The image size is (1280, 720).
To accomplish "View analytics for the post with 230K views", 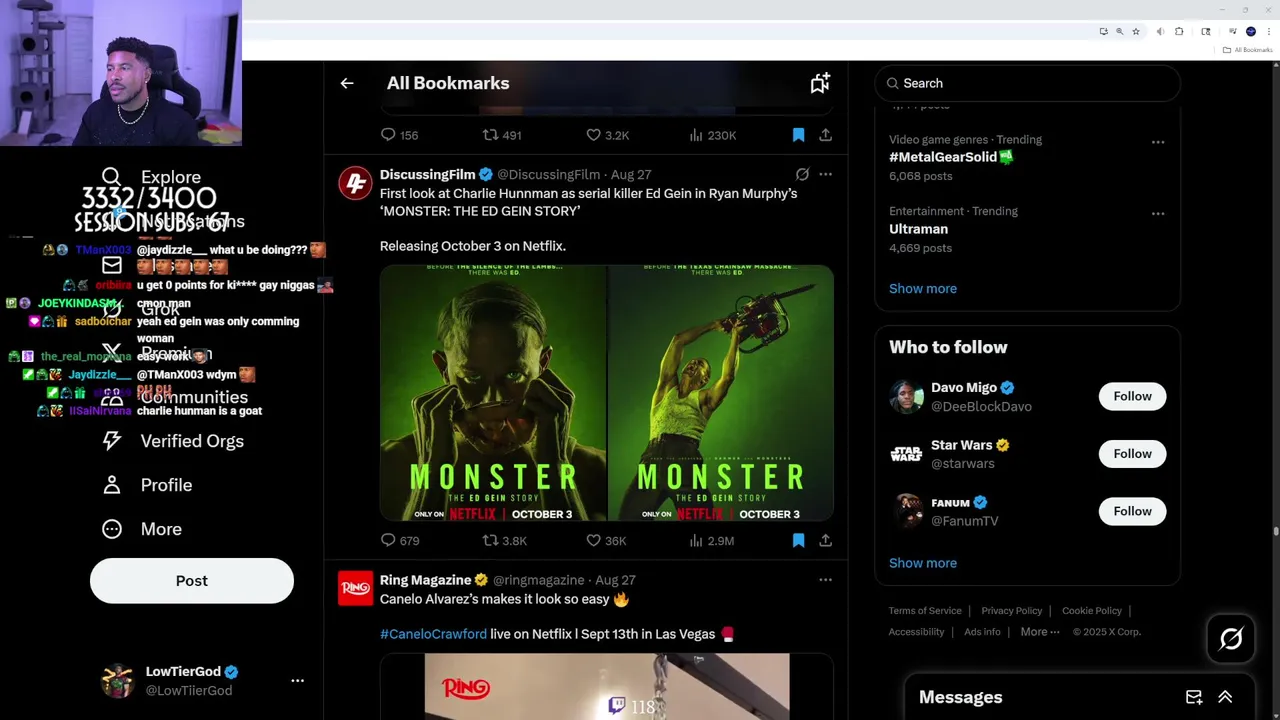I will [x=712, y=135].
